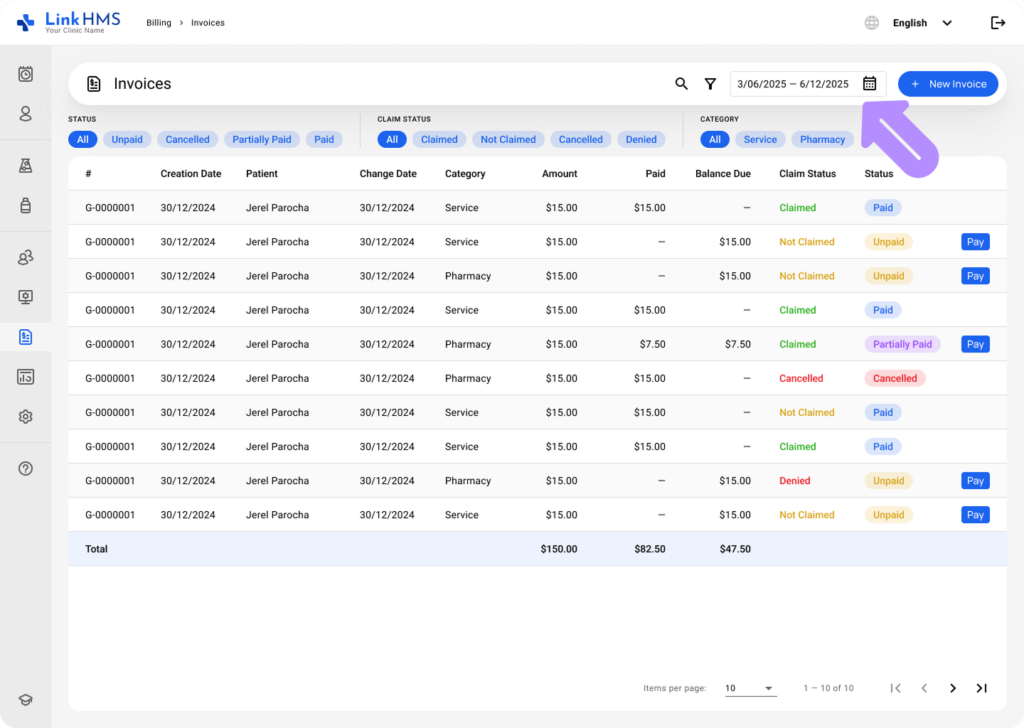The image size is (1024, 728).
Task: Open the date range calendar icon
Action: [x=870, y=84]
